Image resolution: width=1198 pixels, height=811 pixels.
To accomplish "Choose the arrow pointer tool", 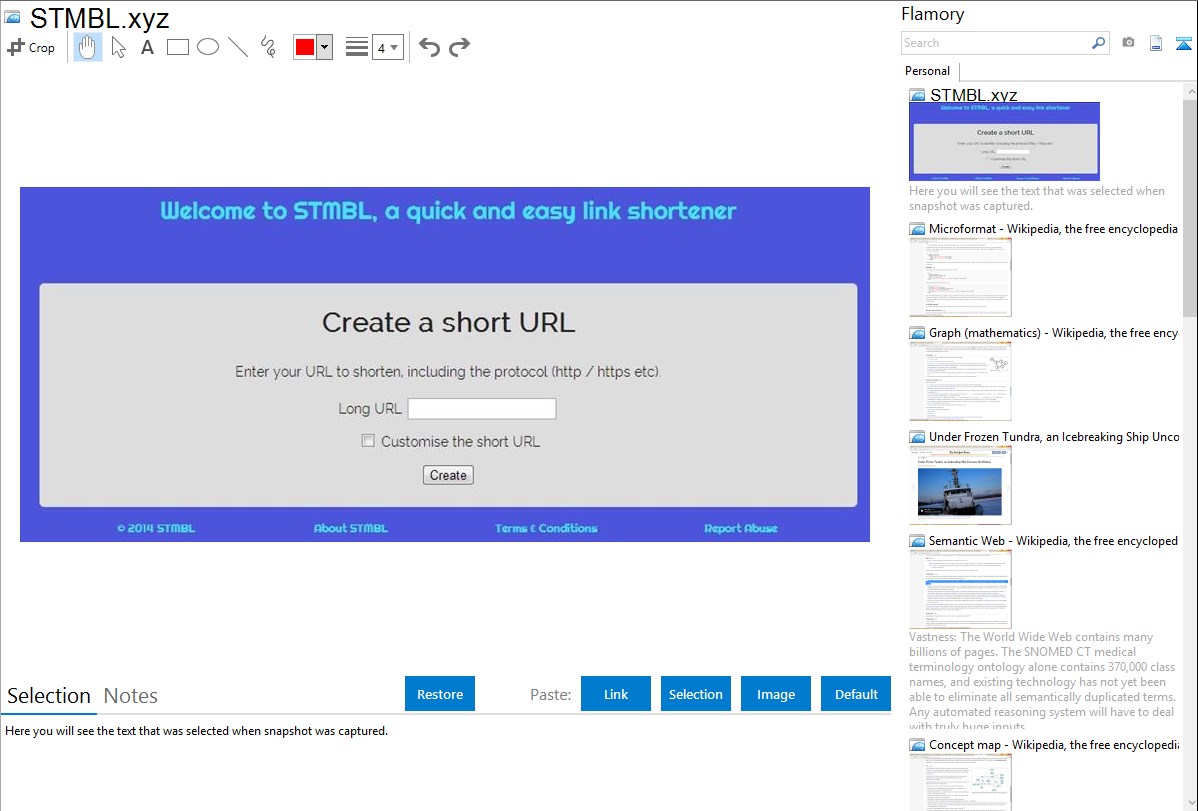I will click(118, 47).
